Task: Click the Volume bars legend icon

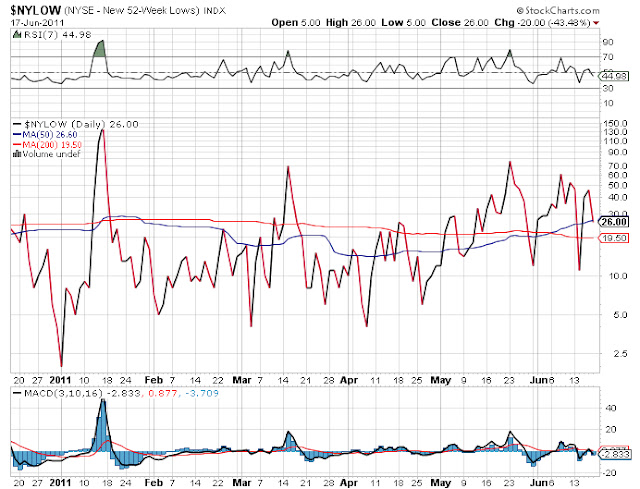Action: tap(17, 154)
